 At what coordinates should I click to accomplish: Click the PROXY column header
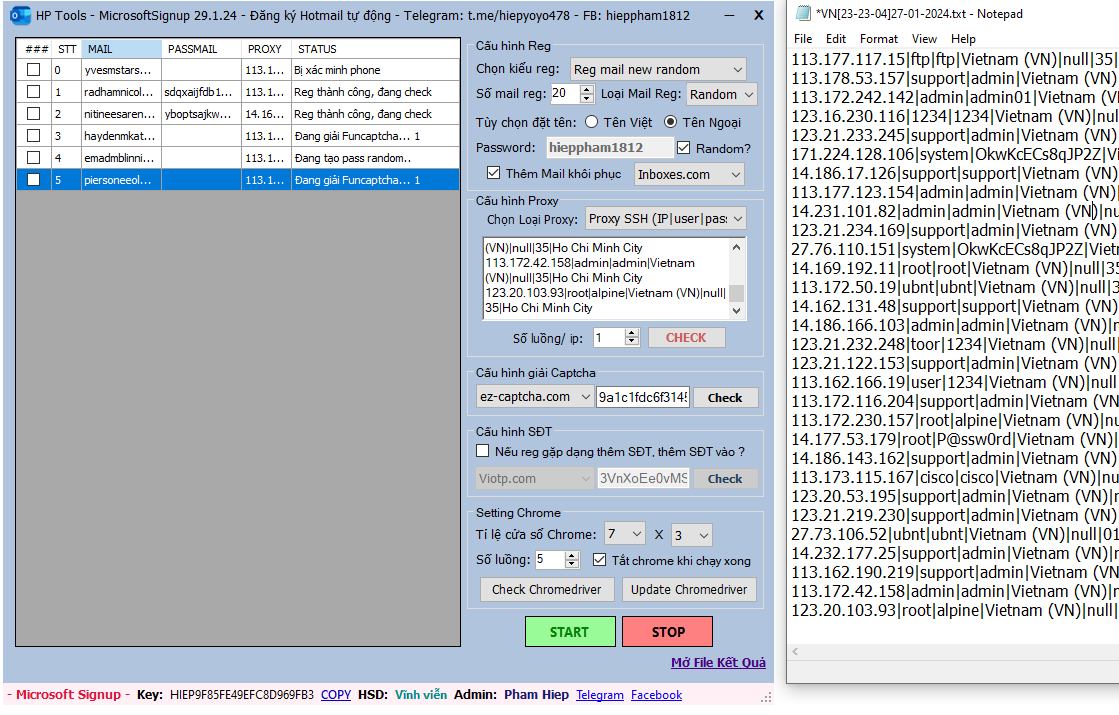coord(264,49)
